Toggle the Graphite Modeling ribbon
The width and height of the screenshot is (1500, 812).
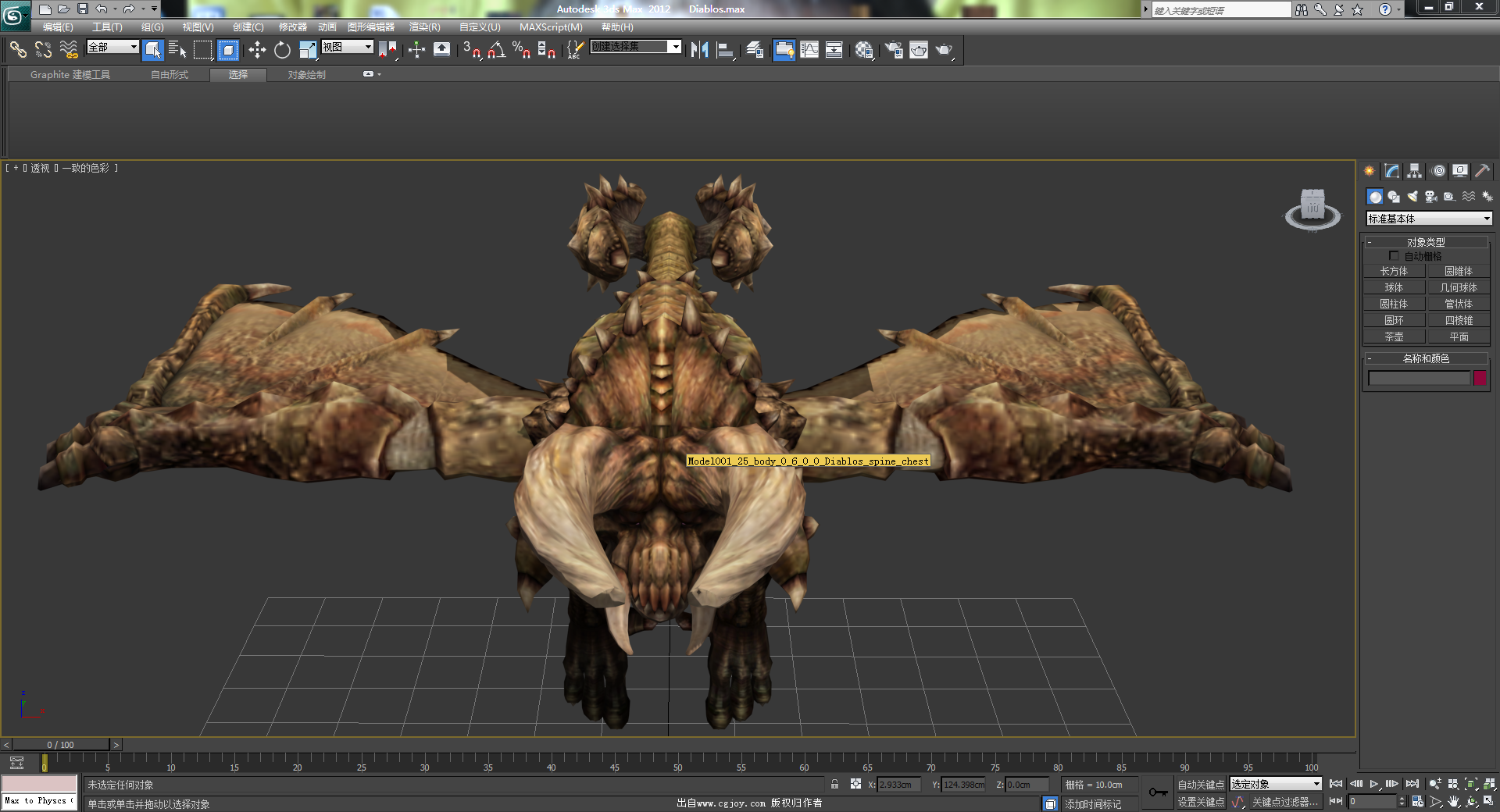tap(784, 50)
